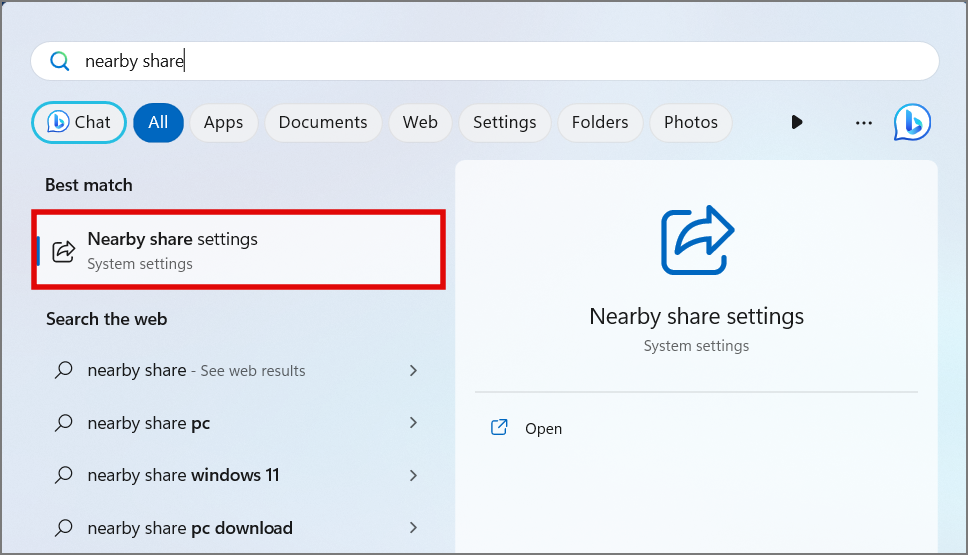This screenshot has height=555, width=968.
Task: Click the 'nearby share pc' web suggestion
Action: click(x=149, y=423)
